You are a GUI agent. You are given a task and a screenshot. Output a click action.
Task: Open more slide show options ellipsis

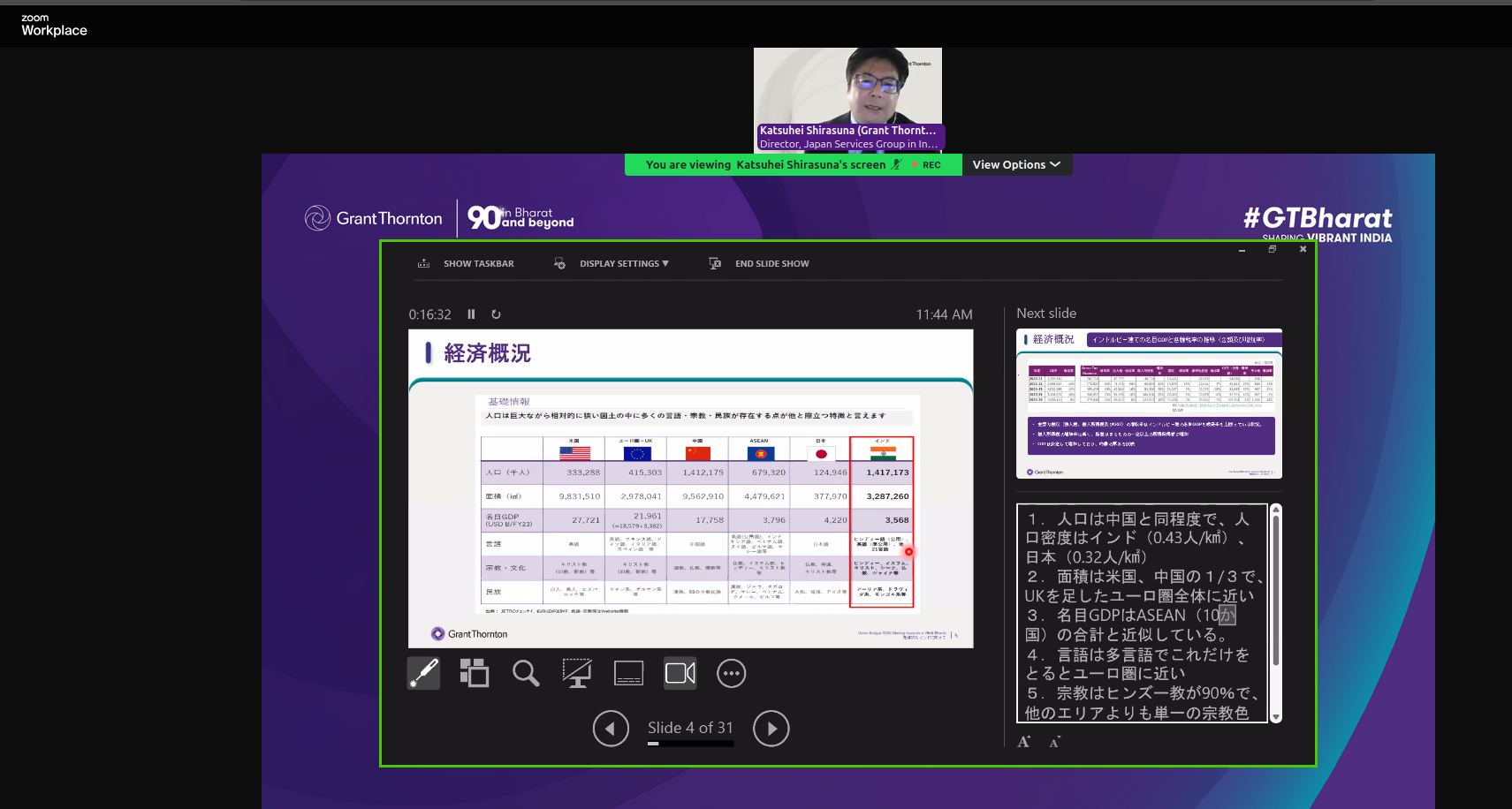[731, 674]
